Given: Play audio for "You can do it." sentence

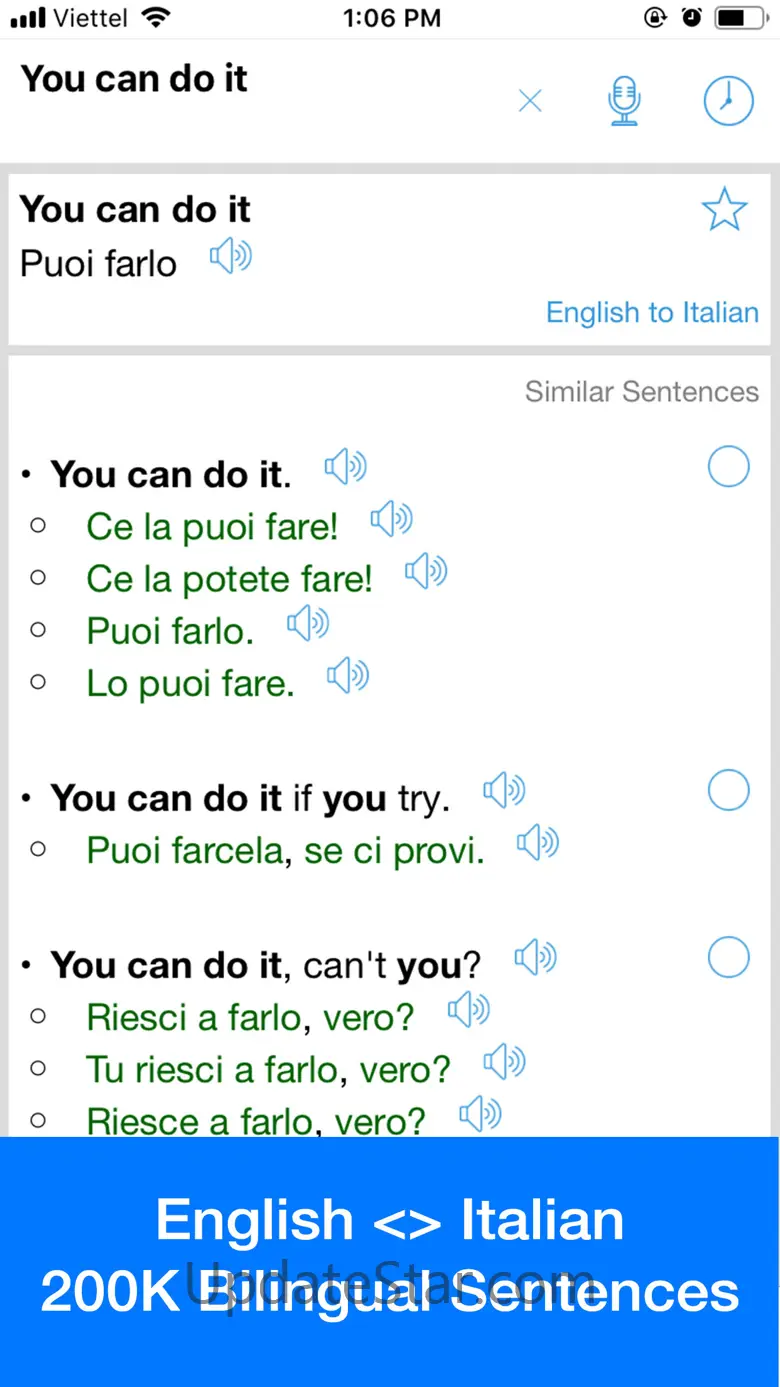Looking at the screenshot, I should [x=346, y=467].
